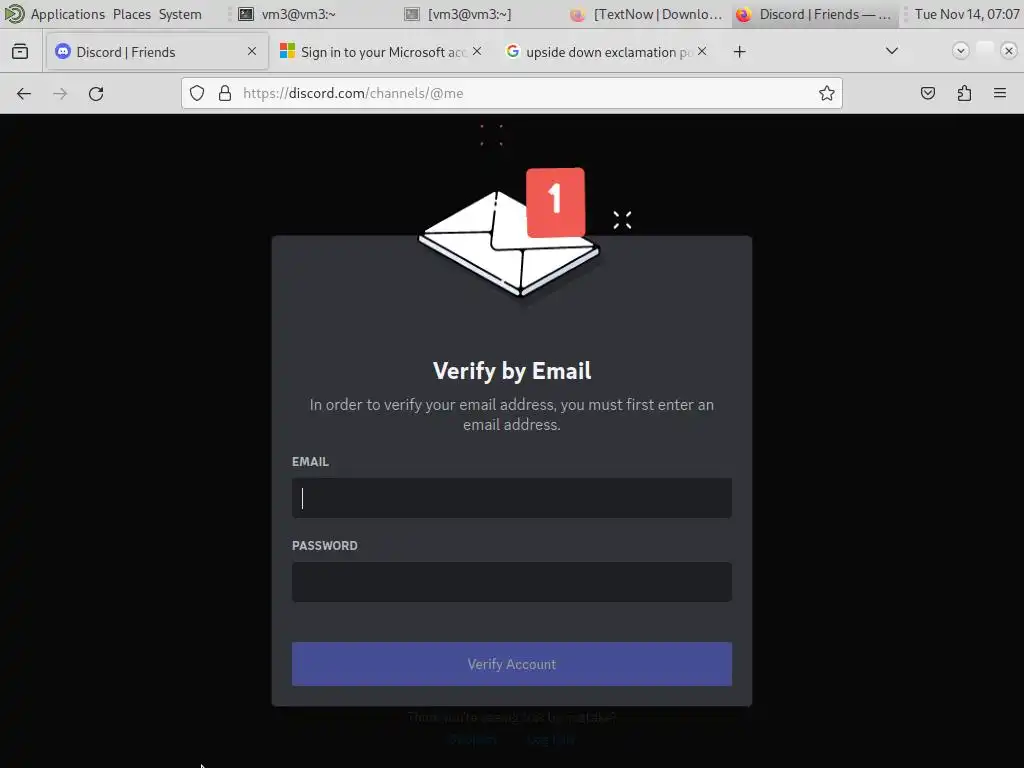Viewport: 1024px width, 768px height.
Task: Click the browser back arrow
Action: 24,93
